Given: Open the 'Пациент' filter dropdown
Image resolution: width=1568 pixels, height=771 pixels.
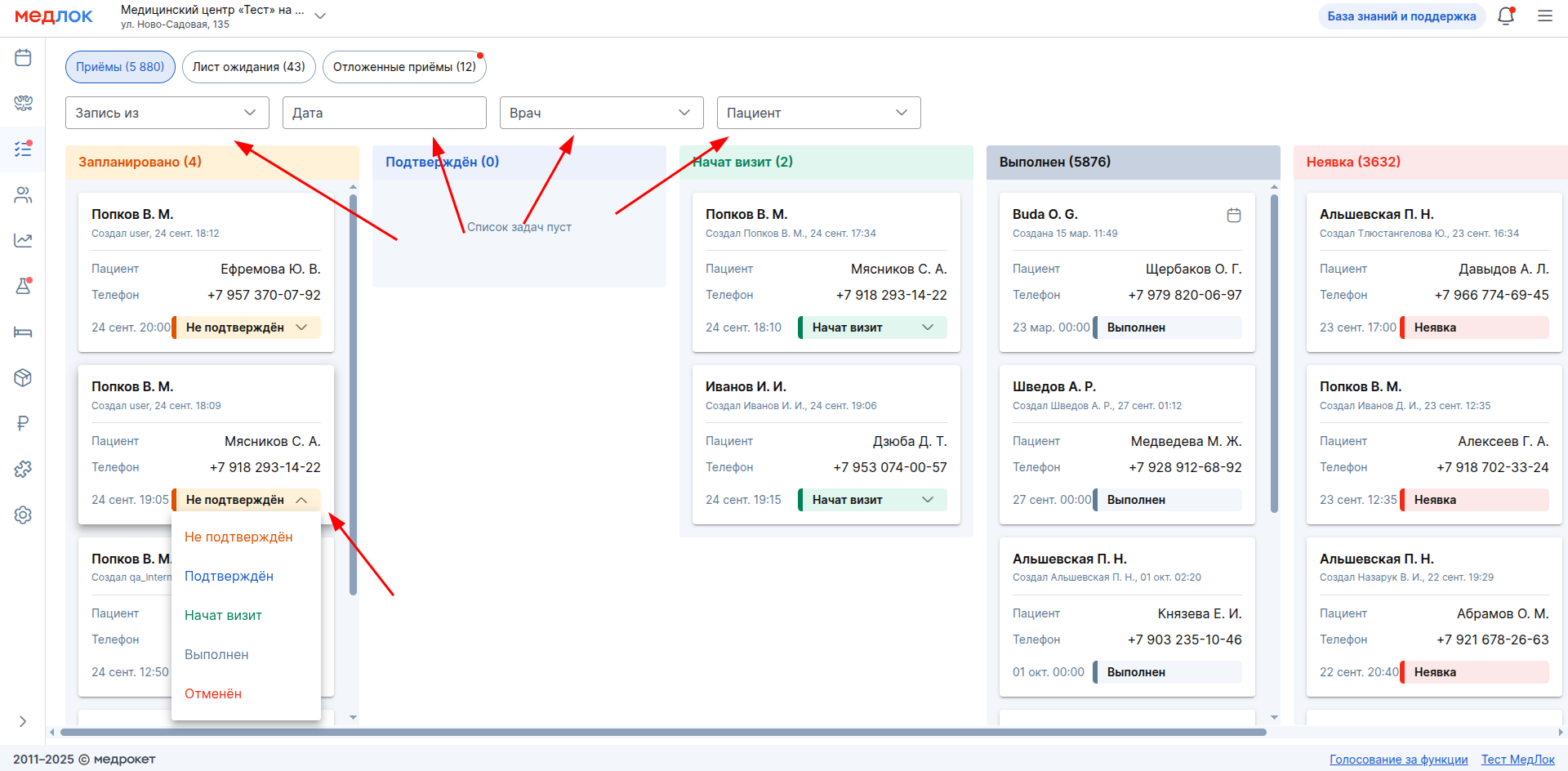Looking at the screenshot, I should 818,113.
